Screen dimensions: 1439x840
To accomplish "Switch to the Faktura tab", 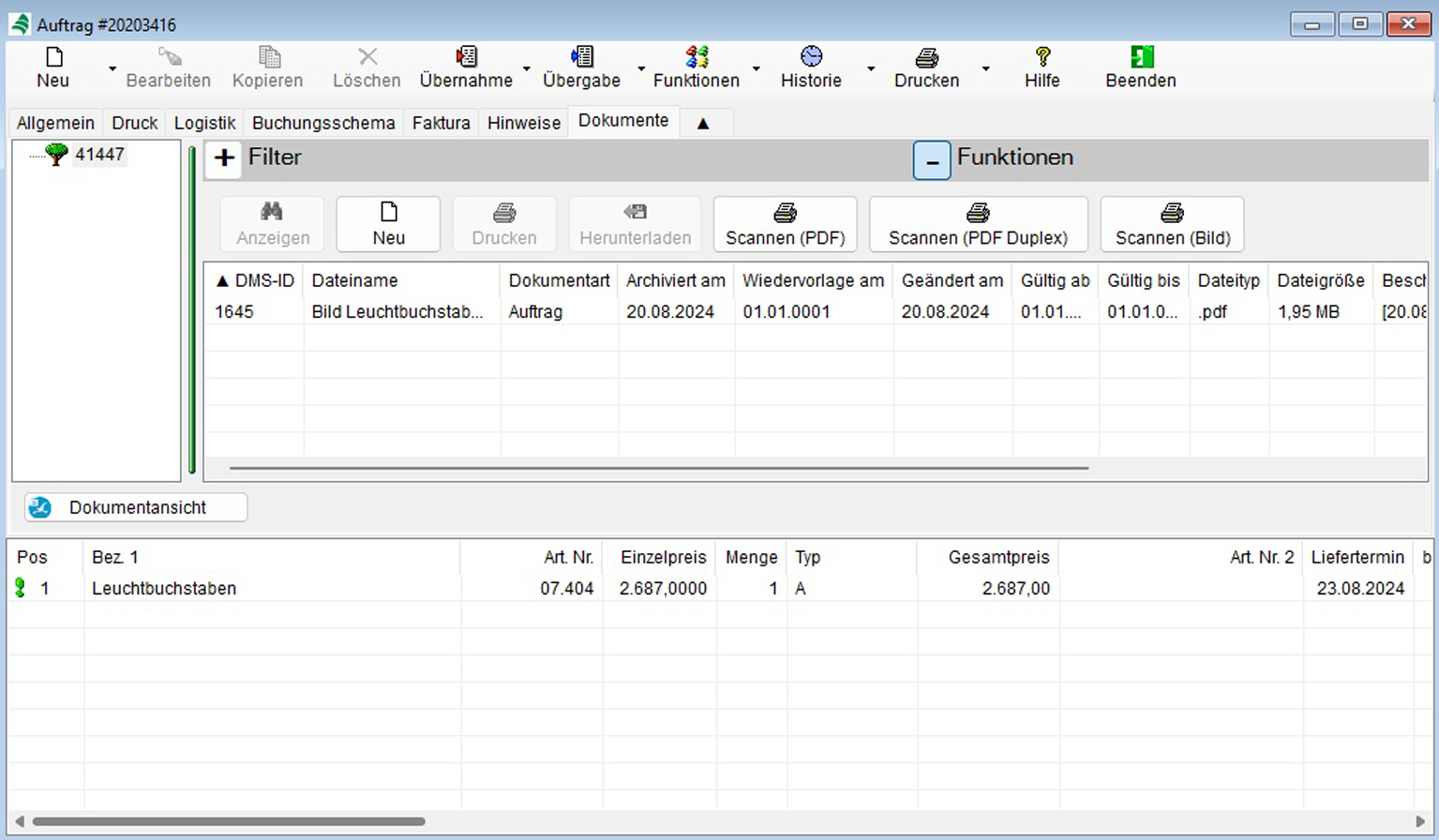I will [x=442, y=123].
